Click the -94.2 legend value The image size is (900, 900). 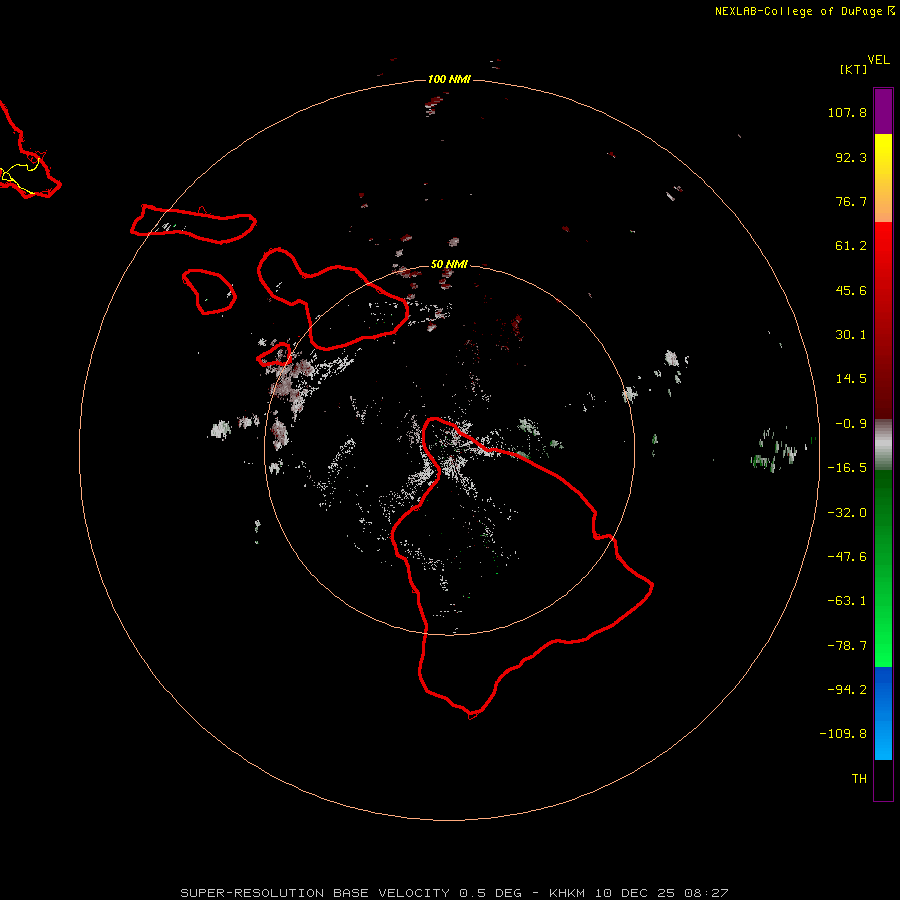pyautogui.click(x=847, y=690)
